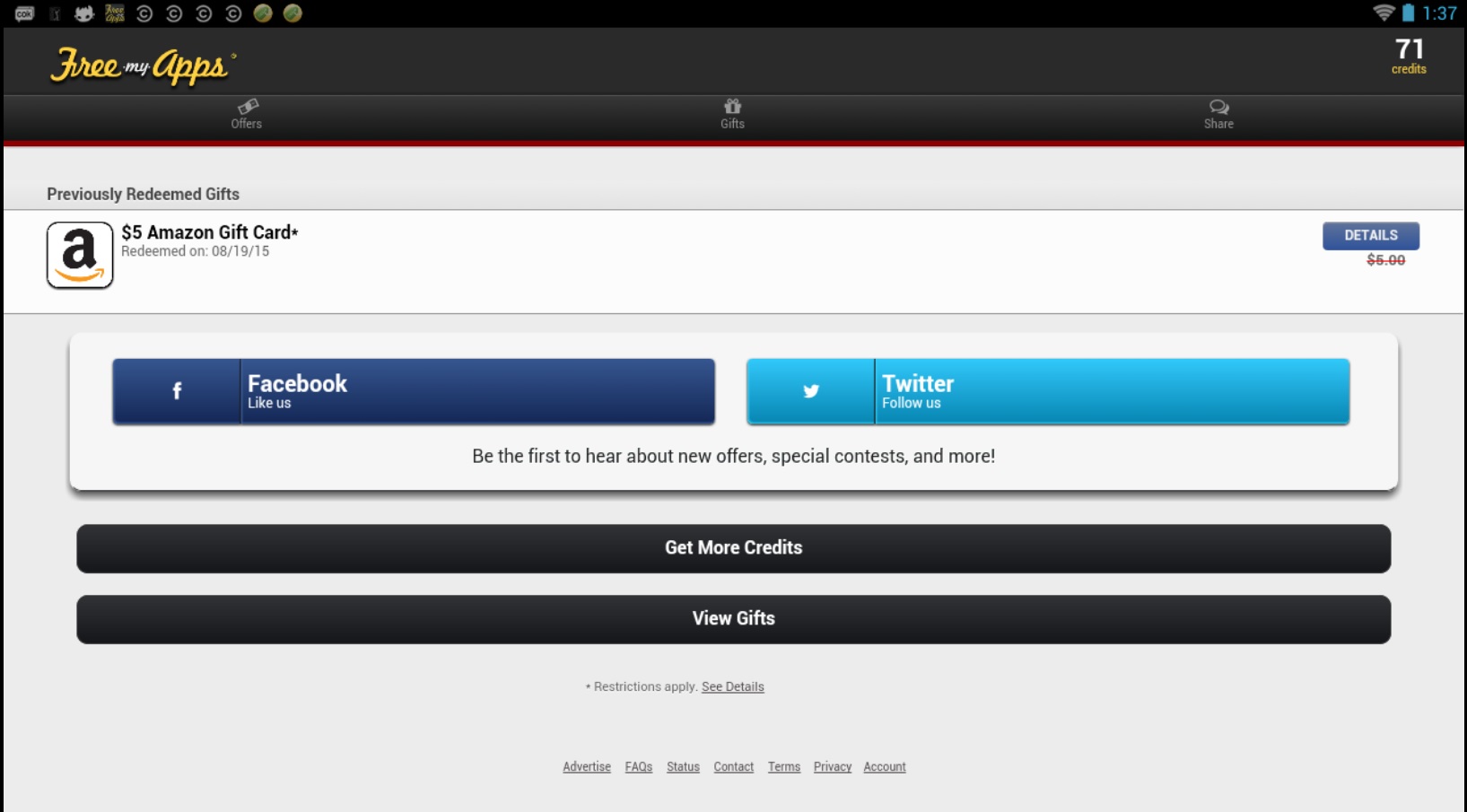The width and height of the screenshot is (1467, 812).
Task: Follow the See Details restrictions link
Action: [x=733, y=686]
